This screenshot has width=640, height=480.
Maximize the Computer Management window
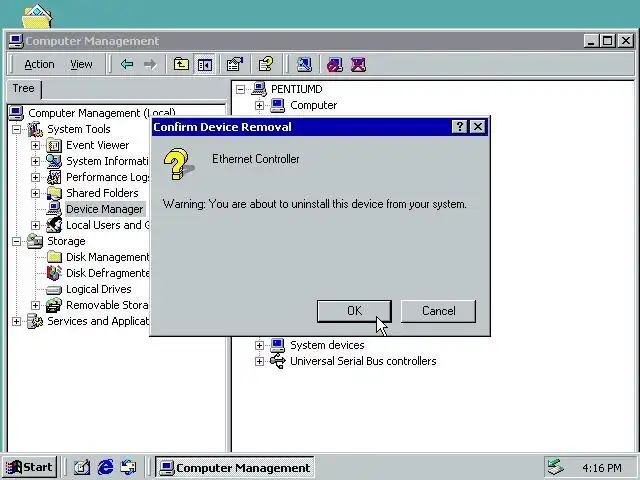tap(608, 41)
